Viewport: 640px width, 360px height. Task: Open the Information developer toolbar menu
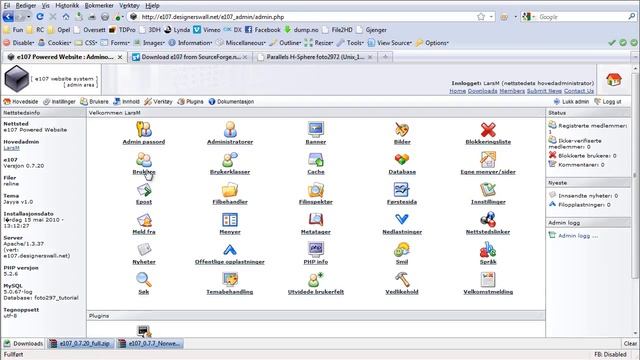click(191, 42)
